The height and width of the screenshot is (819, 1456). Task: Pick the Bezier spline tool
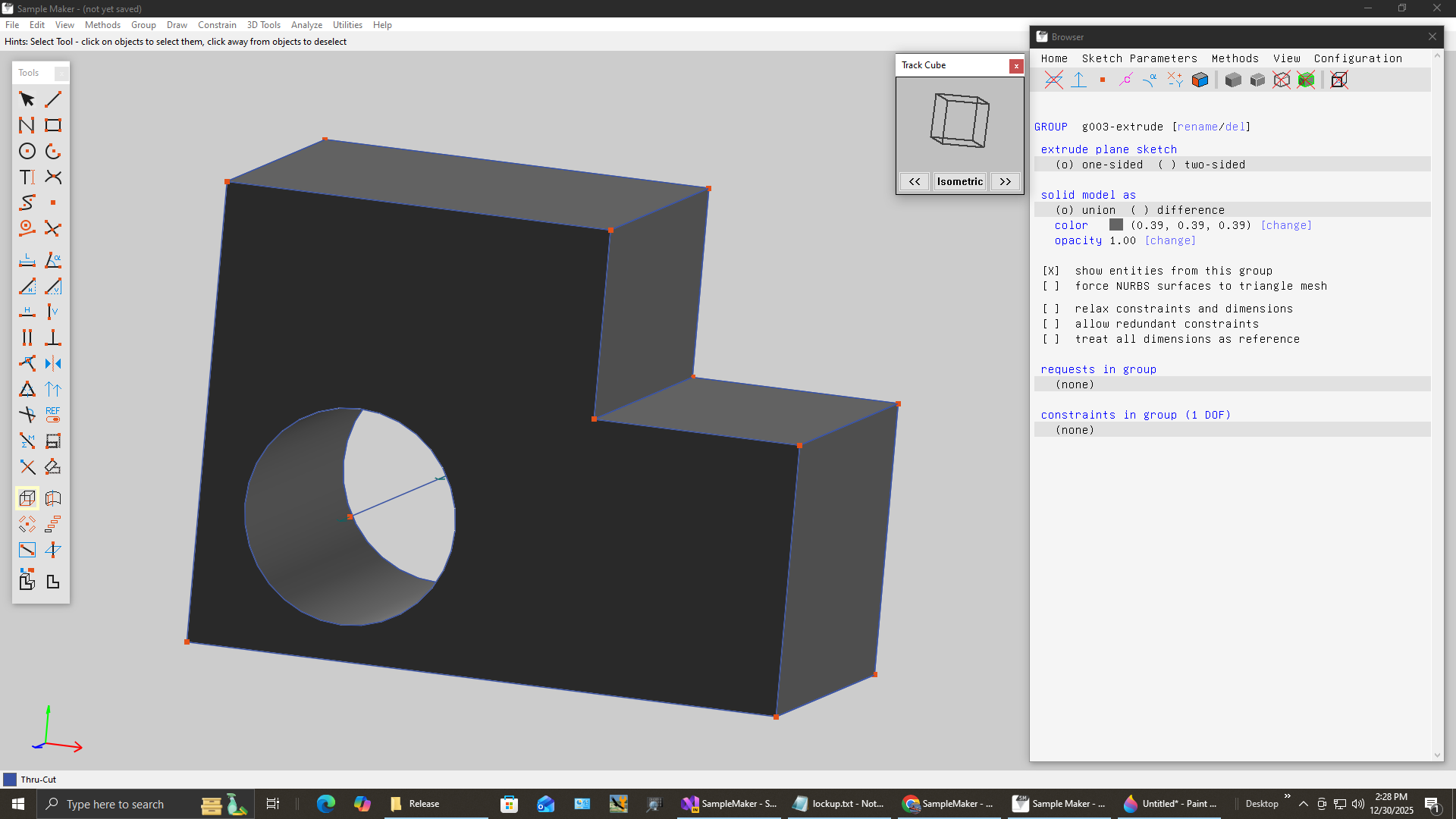click(x=27, y=202)
